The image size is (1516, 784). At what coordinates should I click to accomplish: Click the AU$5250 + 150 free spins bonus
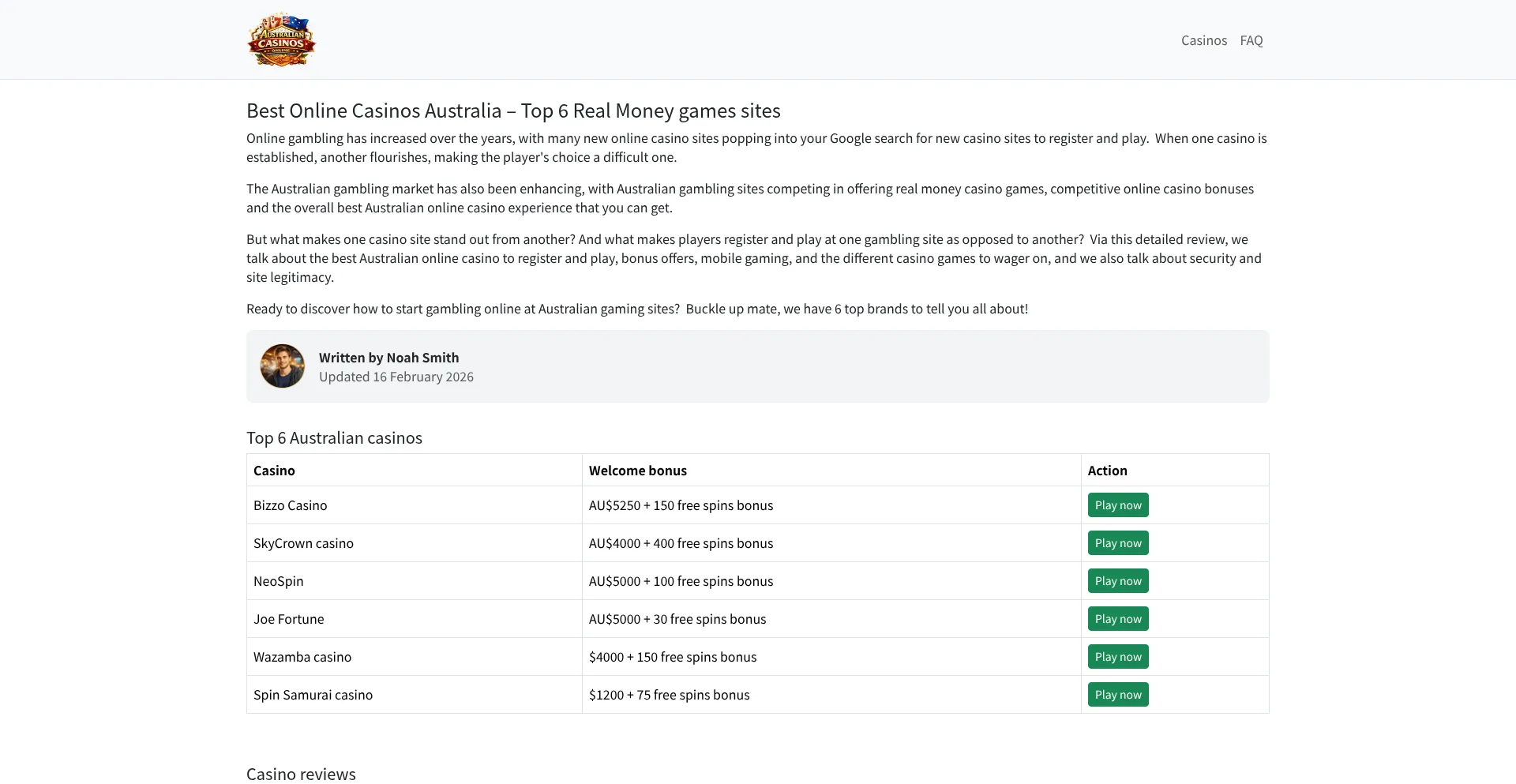[x=681, y=505]
